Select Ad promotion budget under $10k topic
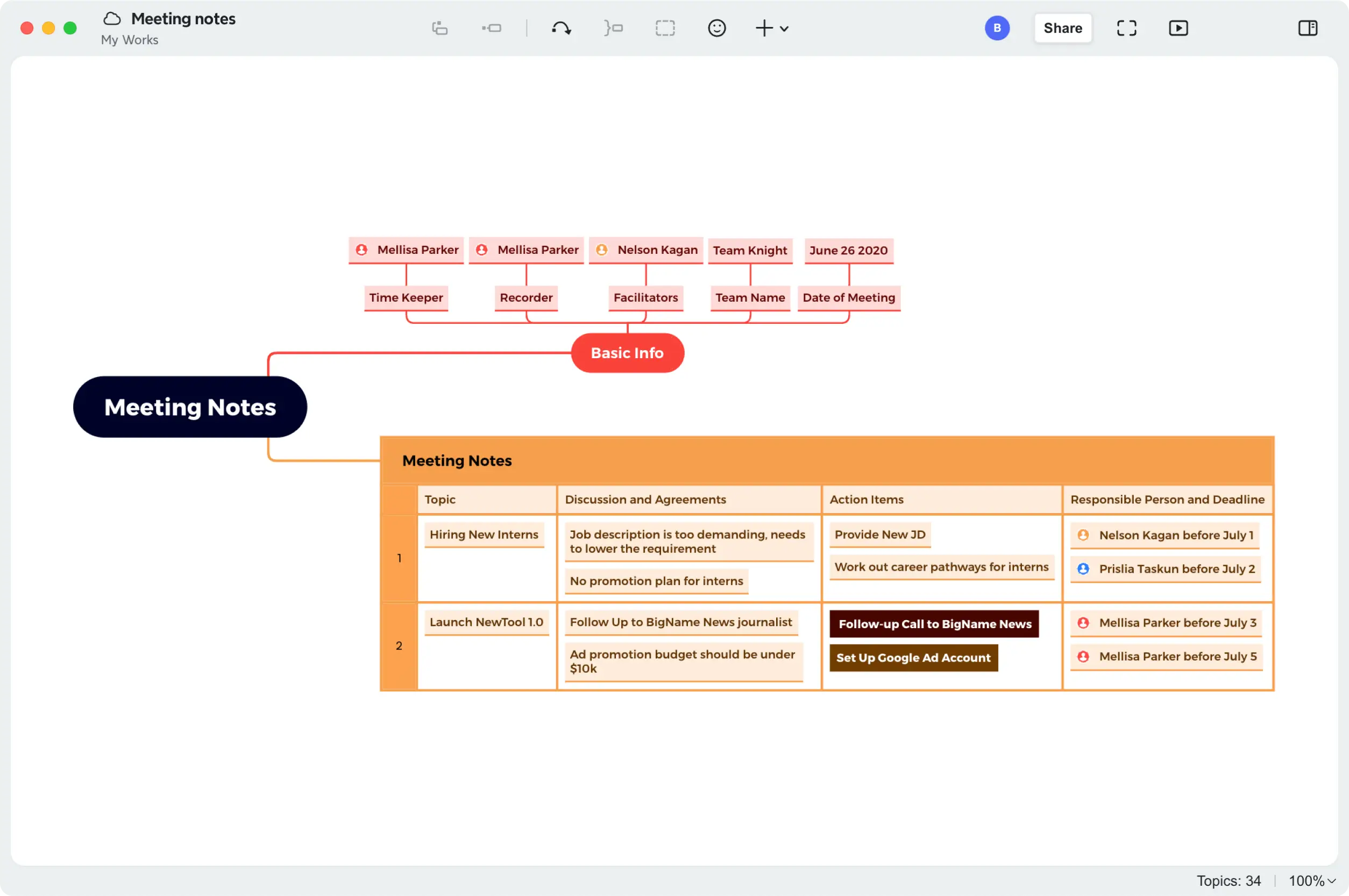This screenshot has width=1349, height=896. 684,662
